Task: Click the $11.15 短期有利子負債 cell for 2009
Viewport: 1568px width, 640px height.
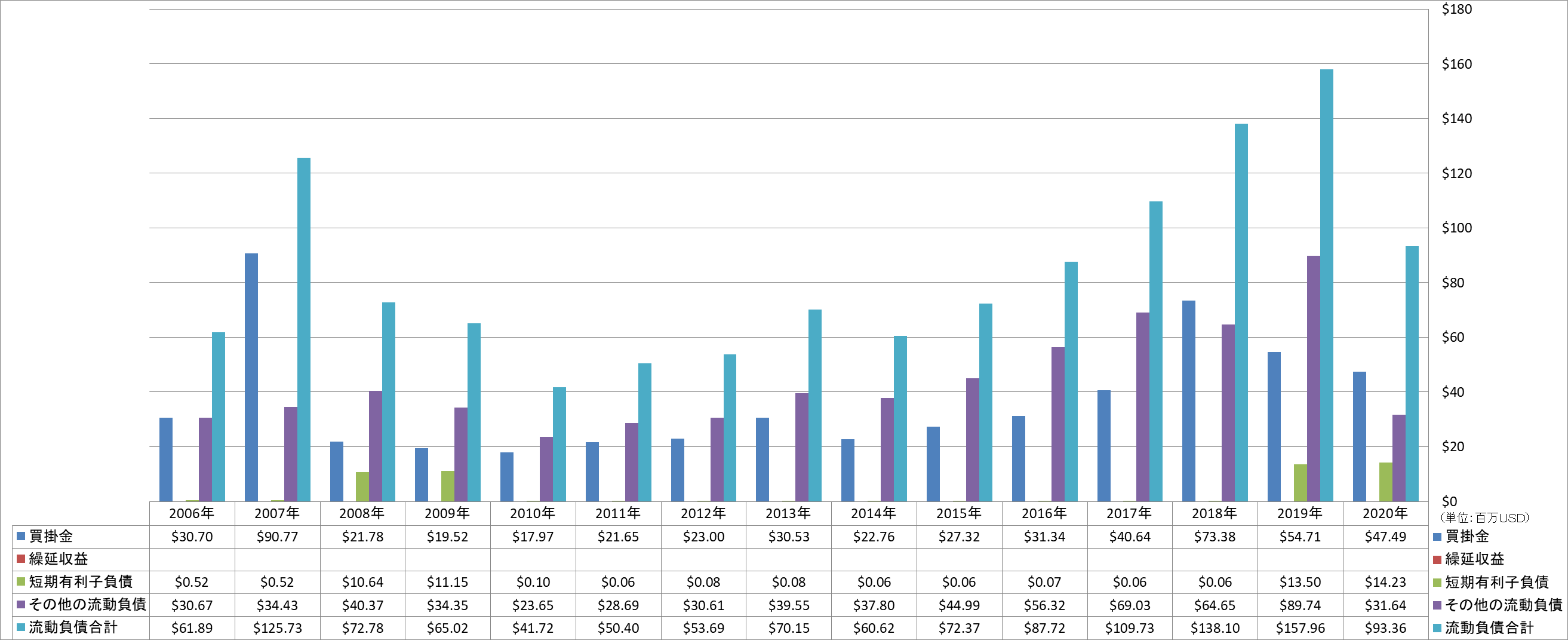Action: pos(447,582)
